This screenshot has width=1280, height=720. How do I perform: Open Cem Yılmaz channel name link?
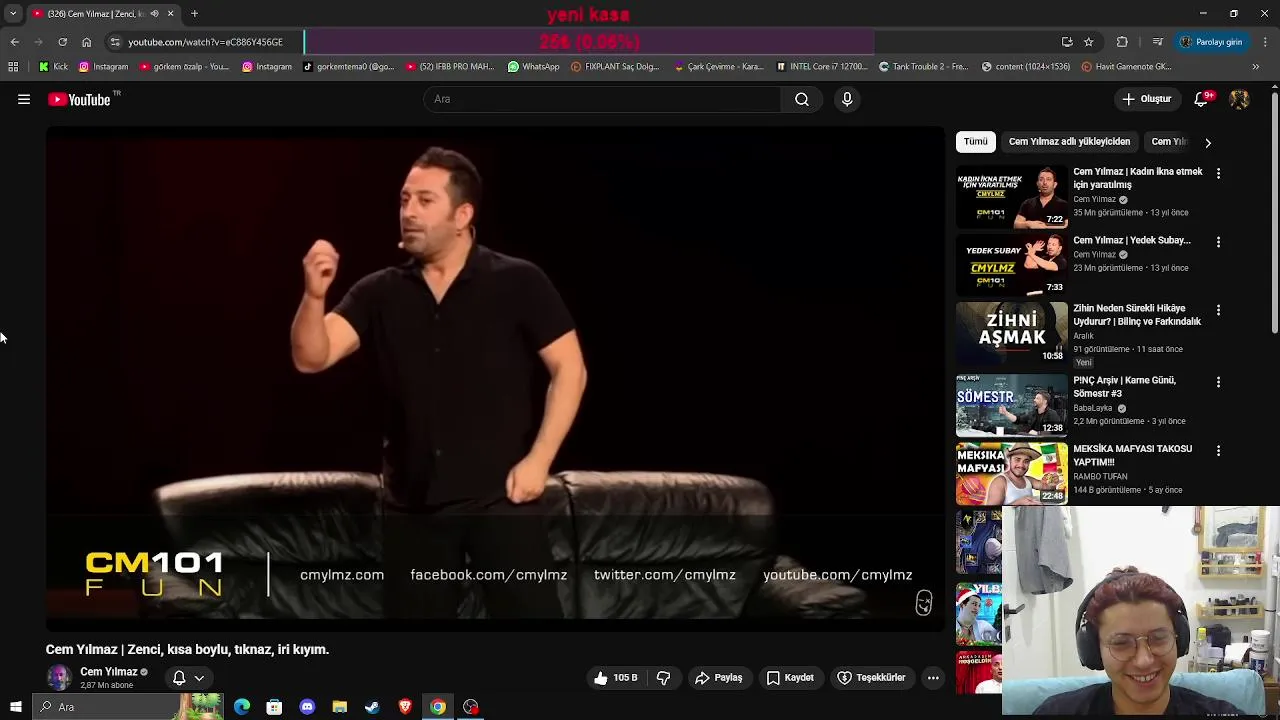108,672
